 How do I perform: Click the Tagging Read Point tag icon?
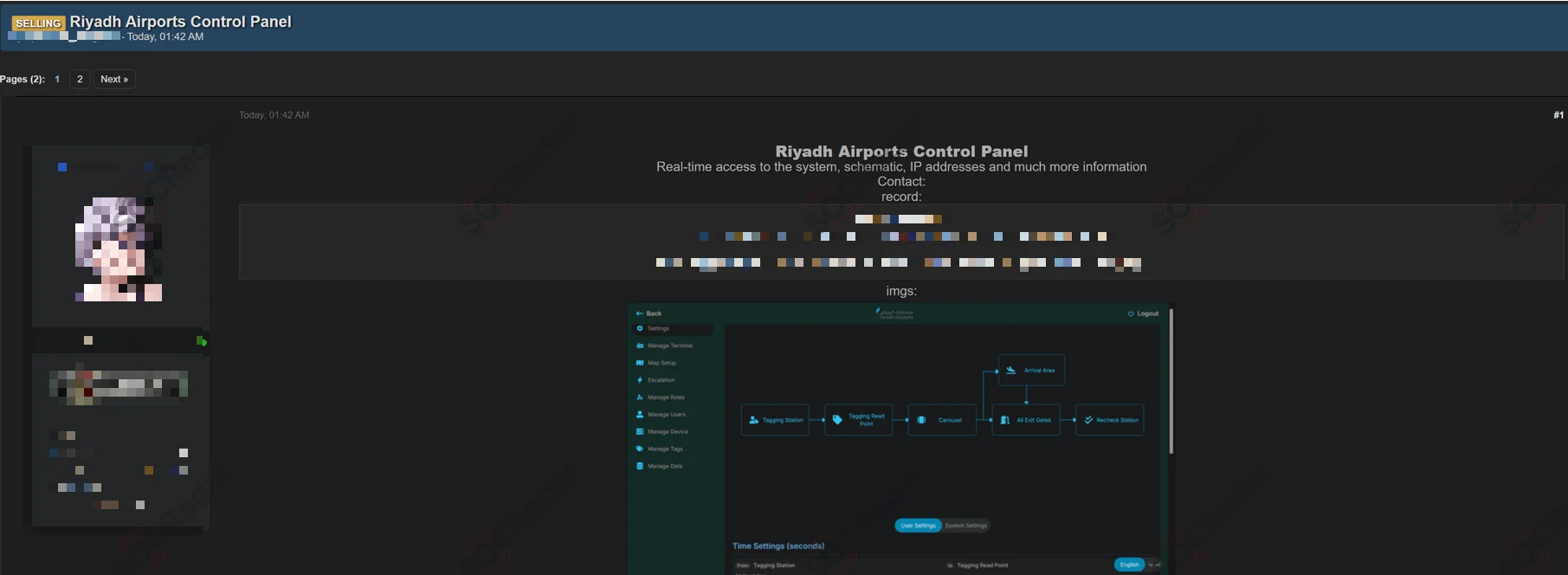pos(837,420)
